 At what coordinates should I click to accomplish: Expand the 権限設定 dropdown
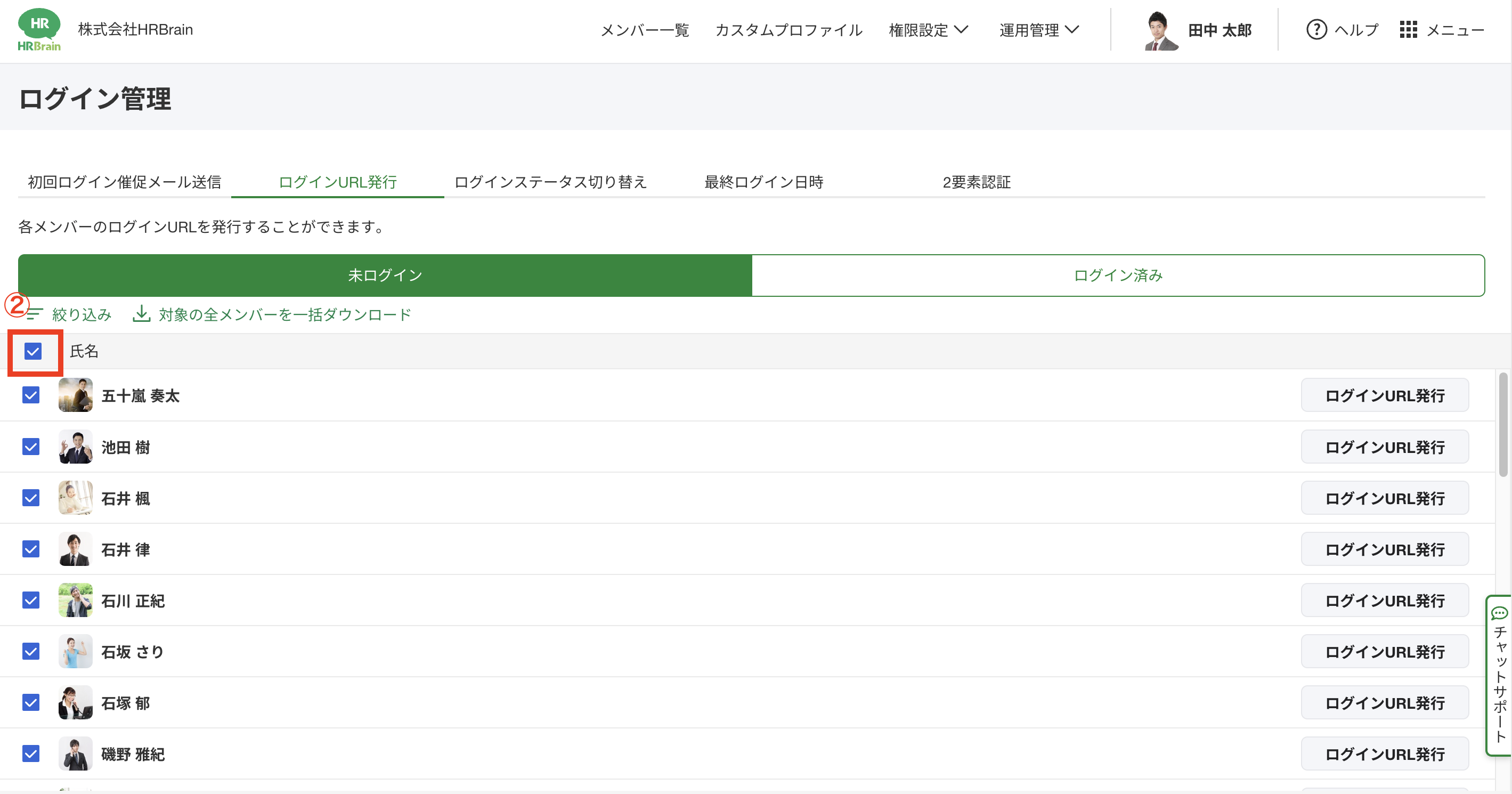928,30
